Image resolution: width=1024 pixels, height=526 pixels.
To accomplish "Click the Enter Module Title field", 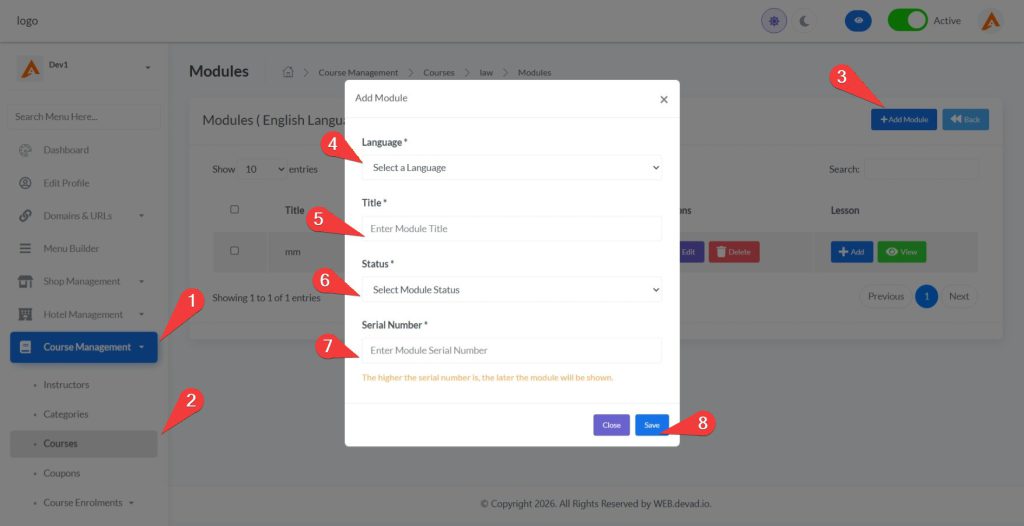I will tap(511, 229).
